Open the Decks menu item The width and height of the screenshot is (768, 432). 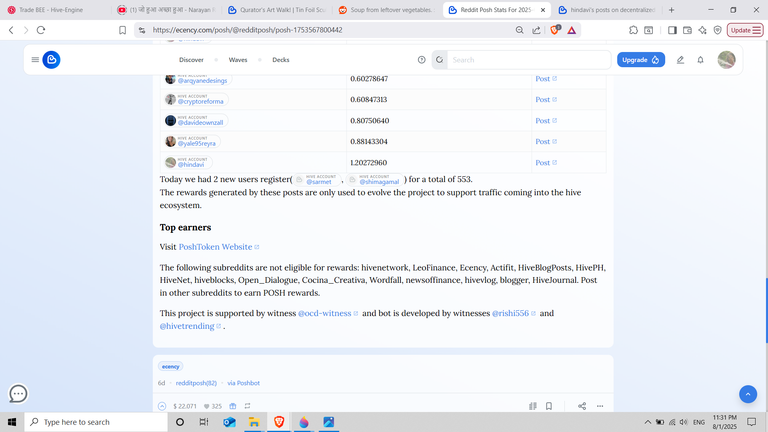281,60
